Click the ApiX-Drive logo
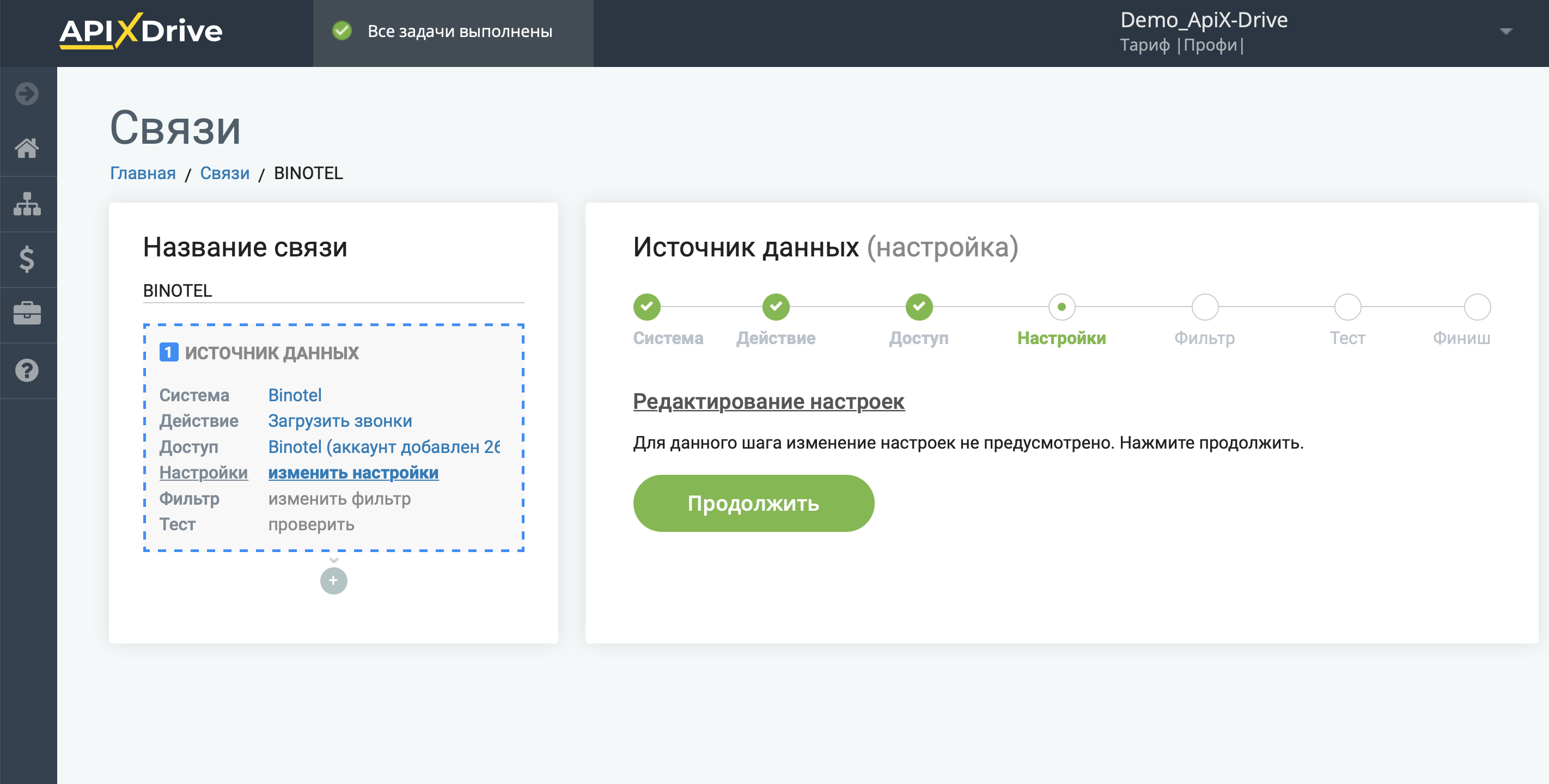1549x784 pixels. [141, 30]
